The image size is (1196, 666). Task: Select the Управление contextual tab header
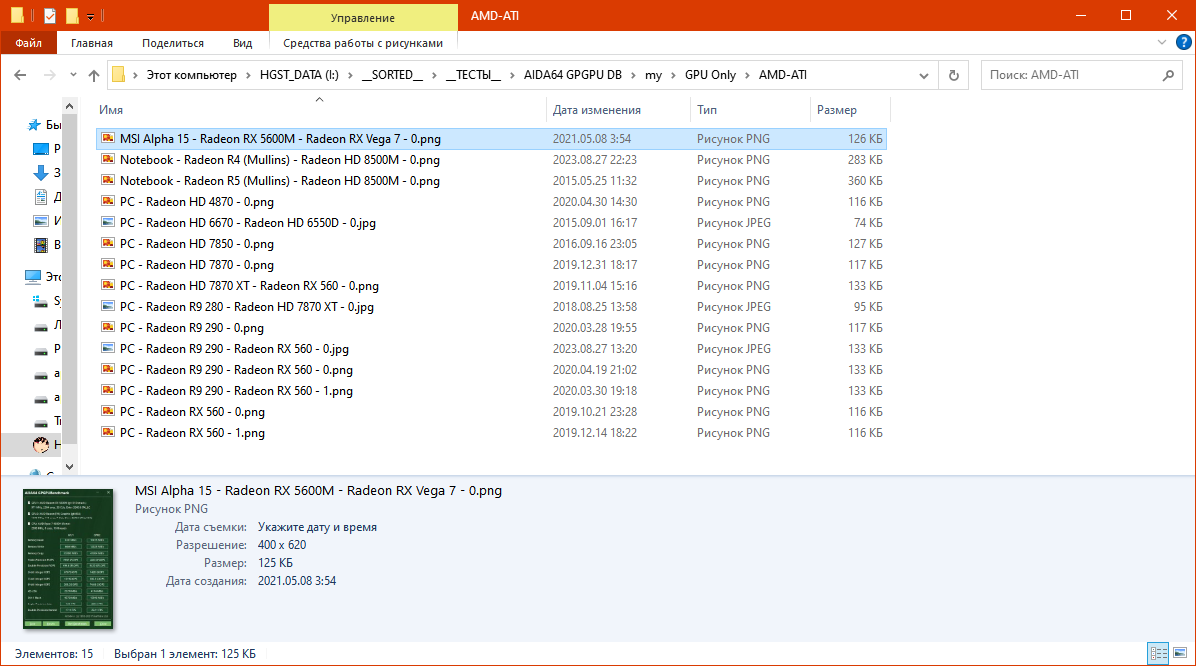(363, 17)
